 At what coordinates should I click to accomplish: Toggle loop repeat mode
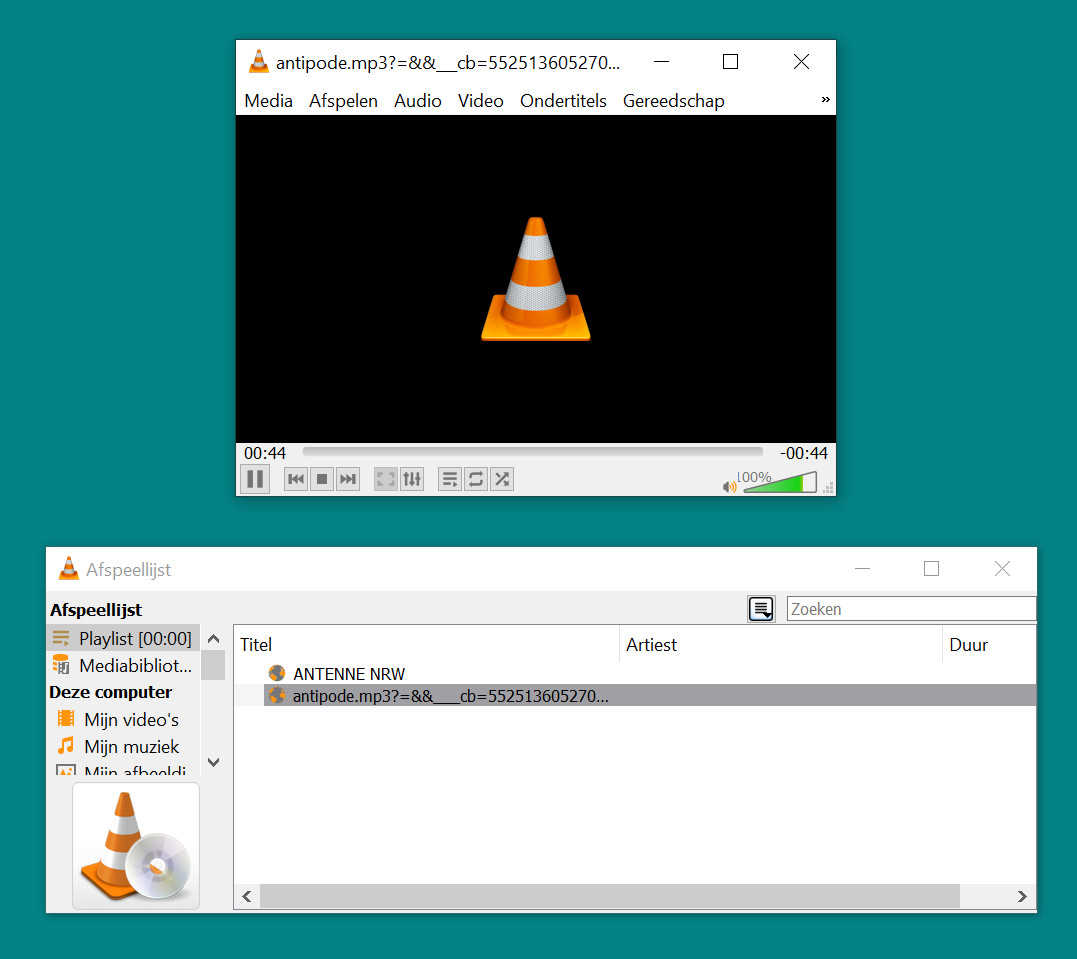[476, 479]
